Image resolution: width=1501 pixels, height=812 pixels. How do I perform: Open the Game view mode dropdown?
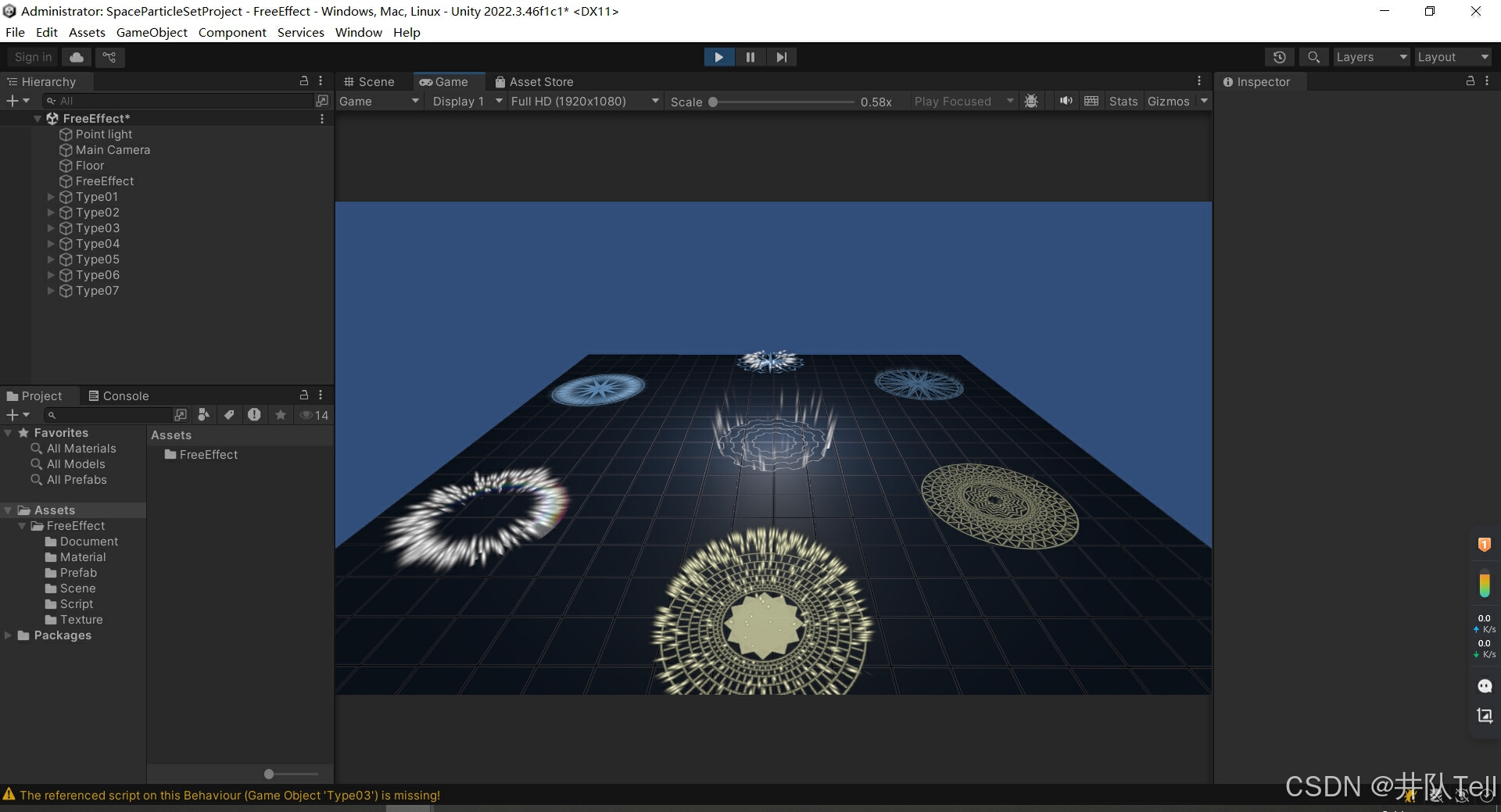(x=378, y=101)
